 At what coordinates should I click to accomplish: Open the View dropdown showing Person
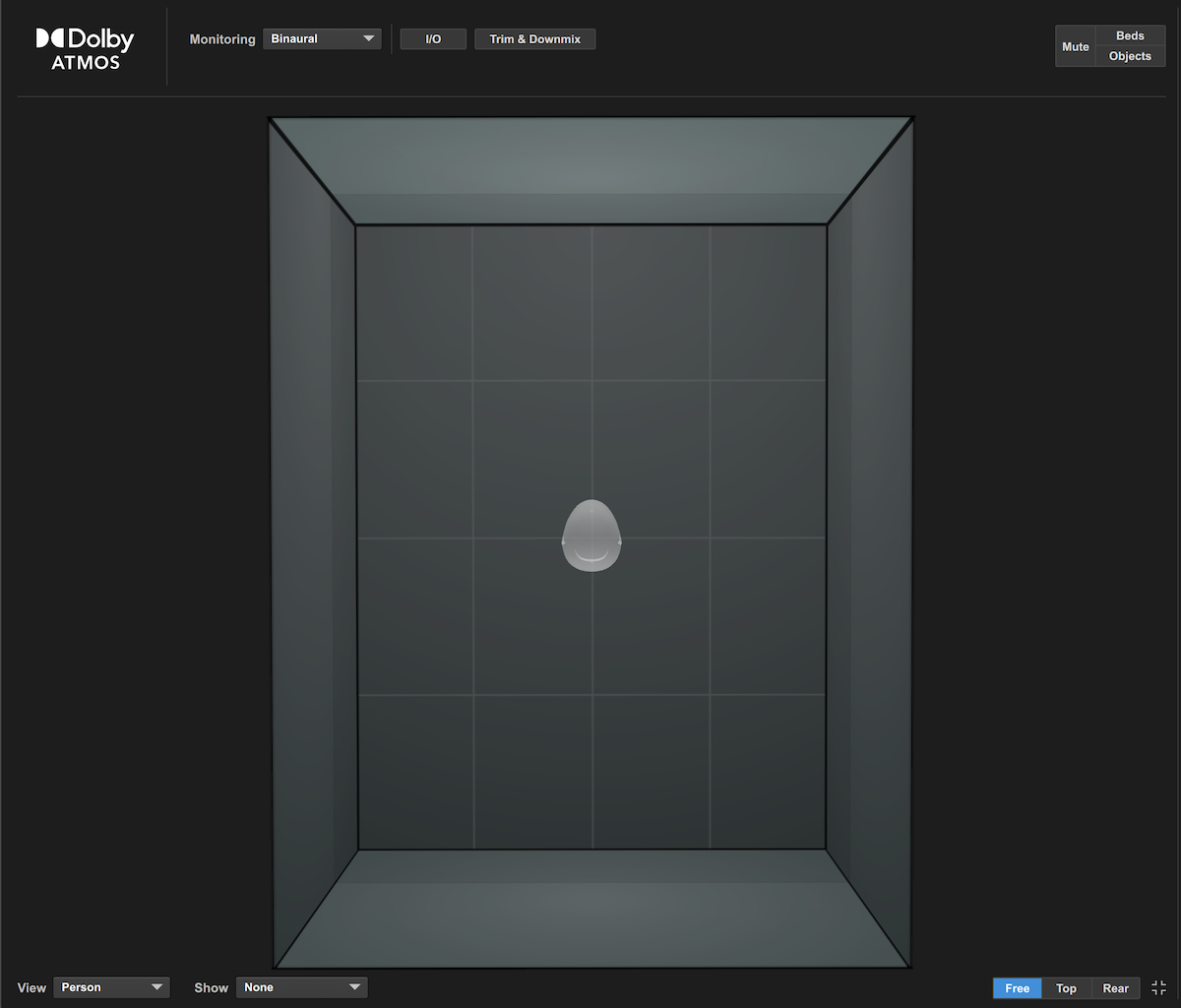(x=111, y=986)
